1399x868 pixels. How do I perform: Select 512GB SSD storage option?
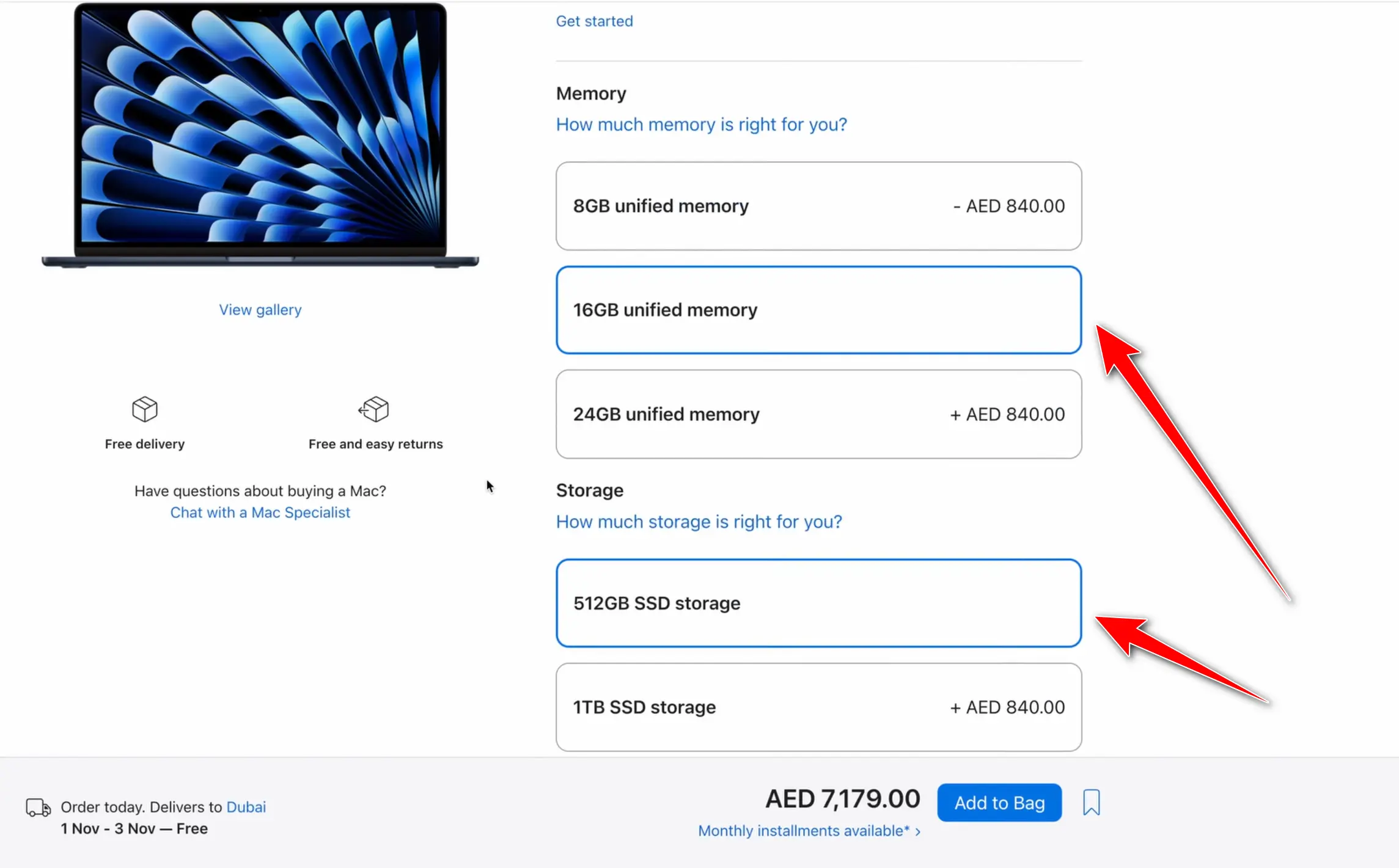coord(818,603)
